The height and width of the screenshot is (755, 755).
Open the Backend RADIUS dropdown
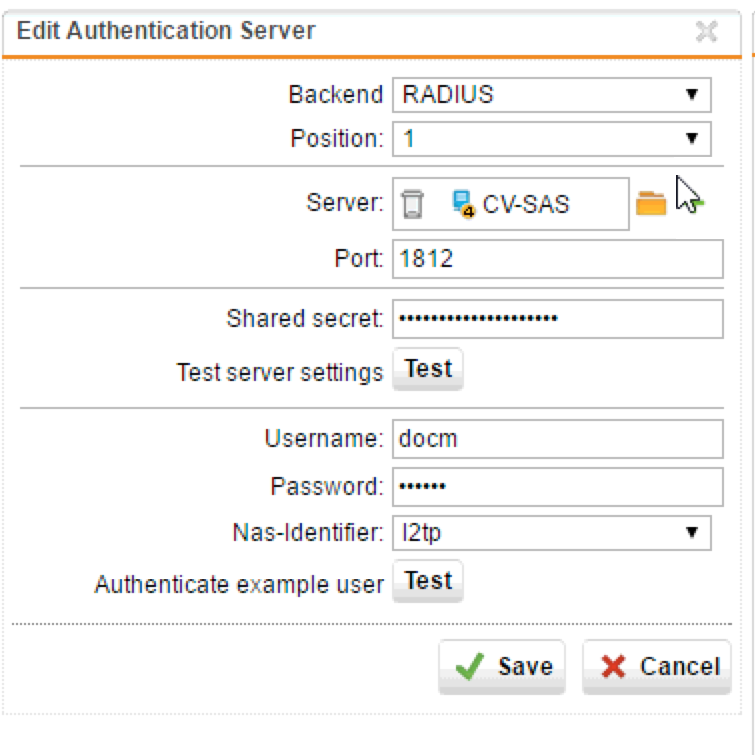[x=552, y=95]
